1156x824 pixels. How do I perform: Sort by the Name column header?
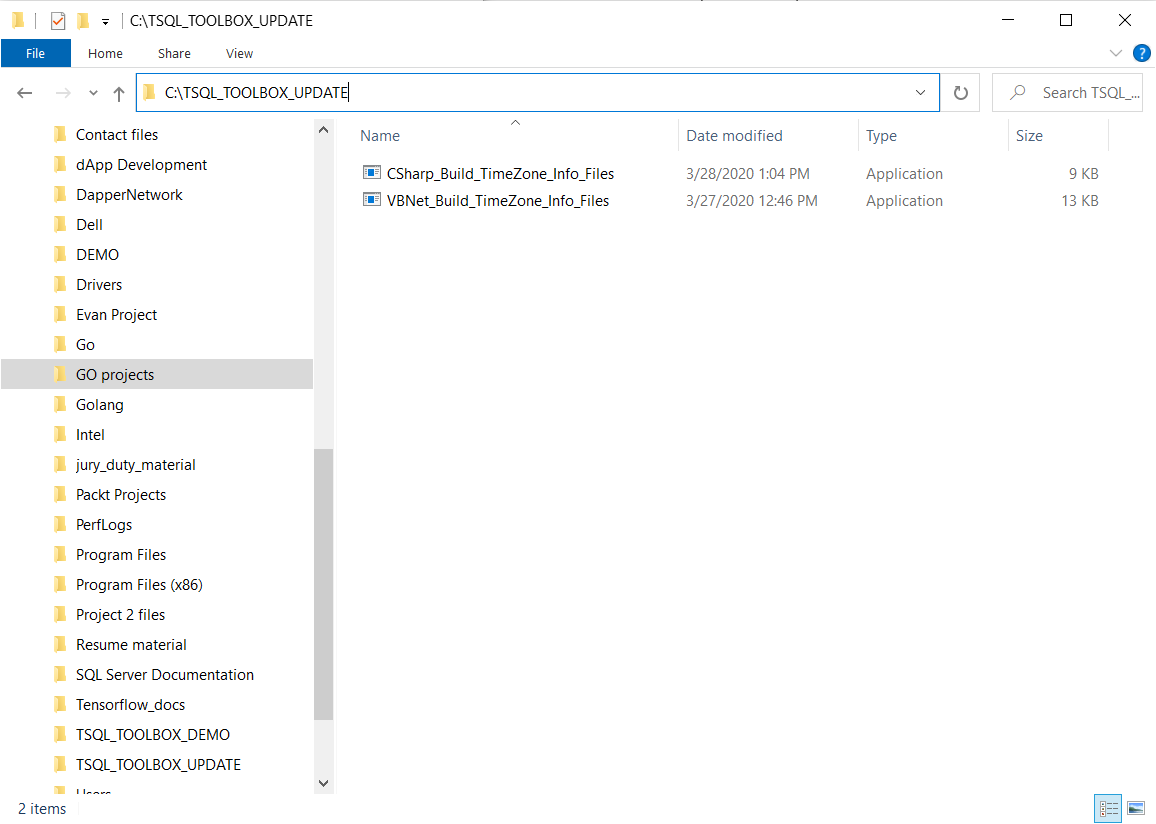[380, 136]
